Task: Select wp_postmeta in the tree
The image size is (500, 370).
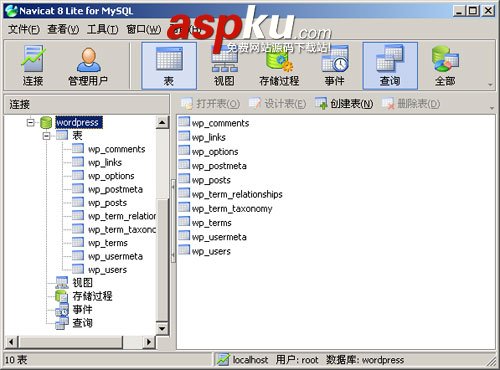Action: click(x=115, y=189)
